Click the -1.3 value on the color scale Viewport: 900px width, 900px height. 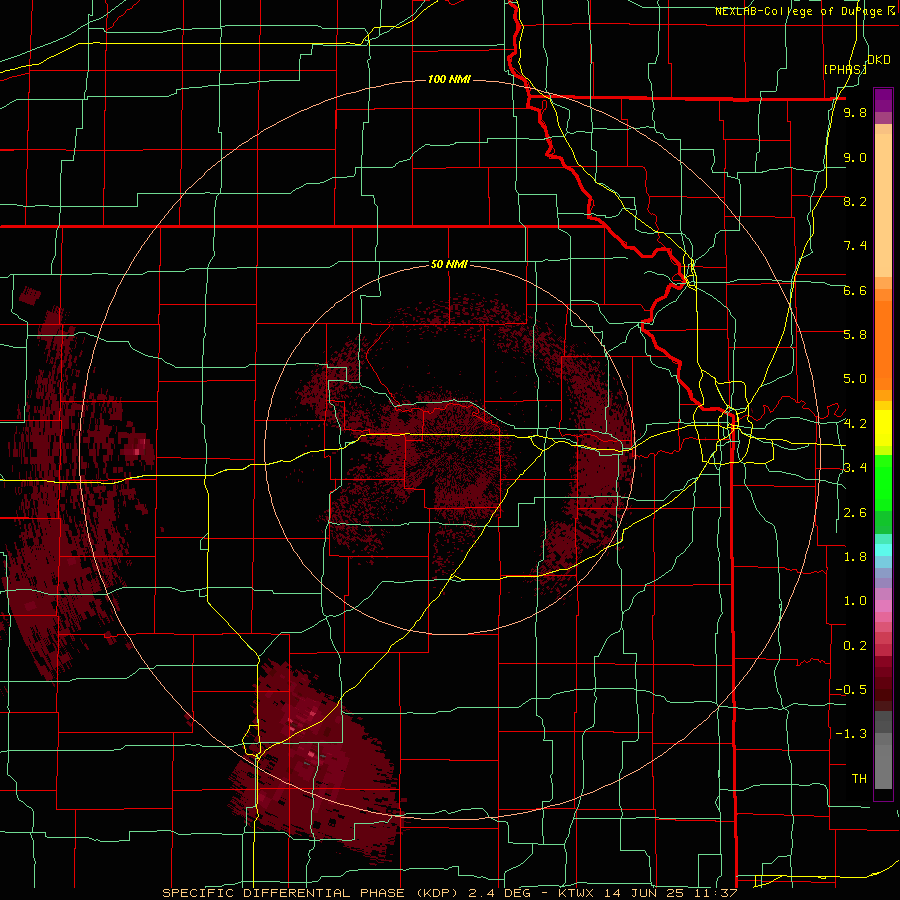point(851,734)
